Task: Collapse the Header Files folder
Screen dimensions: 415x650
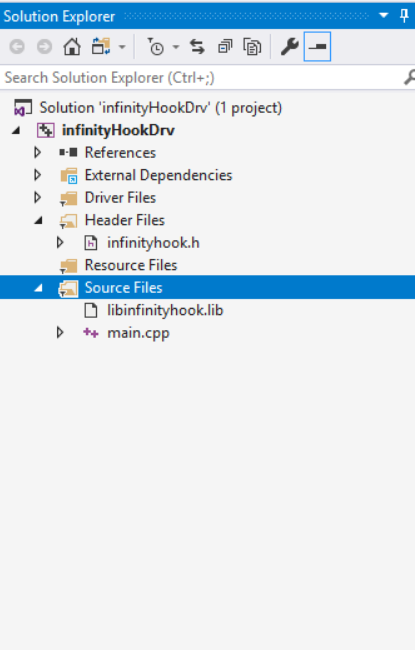Action: [39, 221]
